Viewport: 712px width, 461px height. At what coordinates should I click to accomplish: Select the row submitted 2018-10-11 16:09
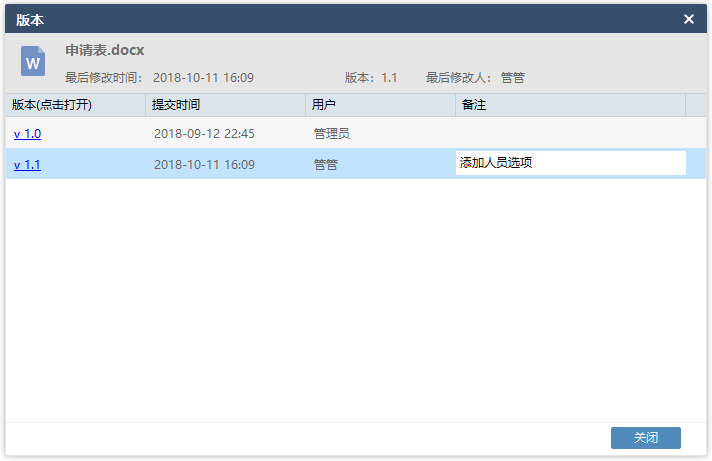click(356, 164)
